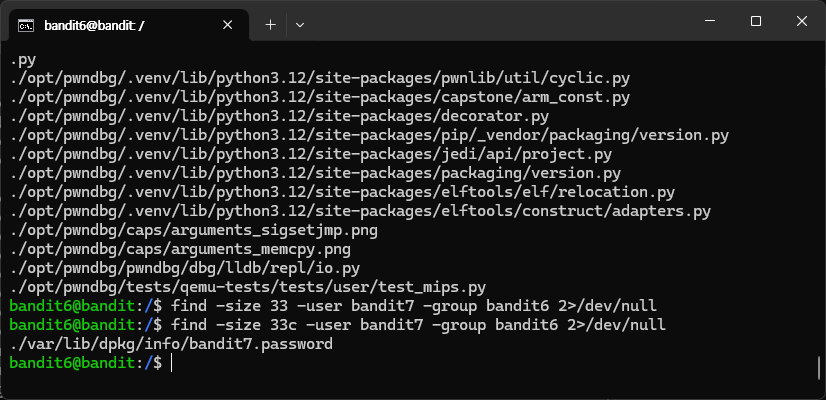Click the elftools/elf/relocation.py path line
Viewport: 826px width, 400px height.
[x=342, y=192]
